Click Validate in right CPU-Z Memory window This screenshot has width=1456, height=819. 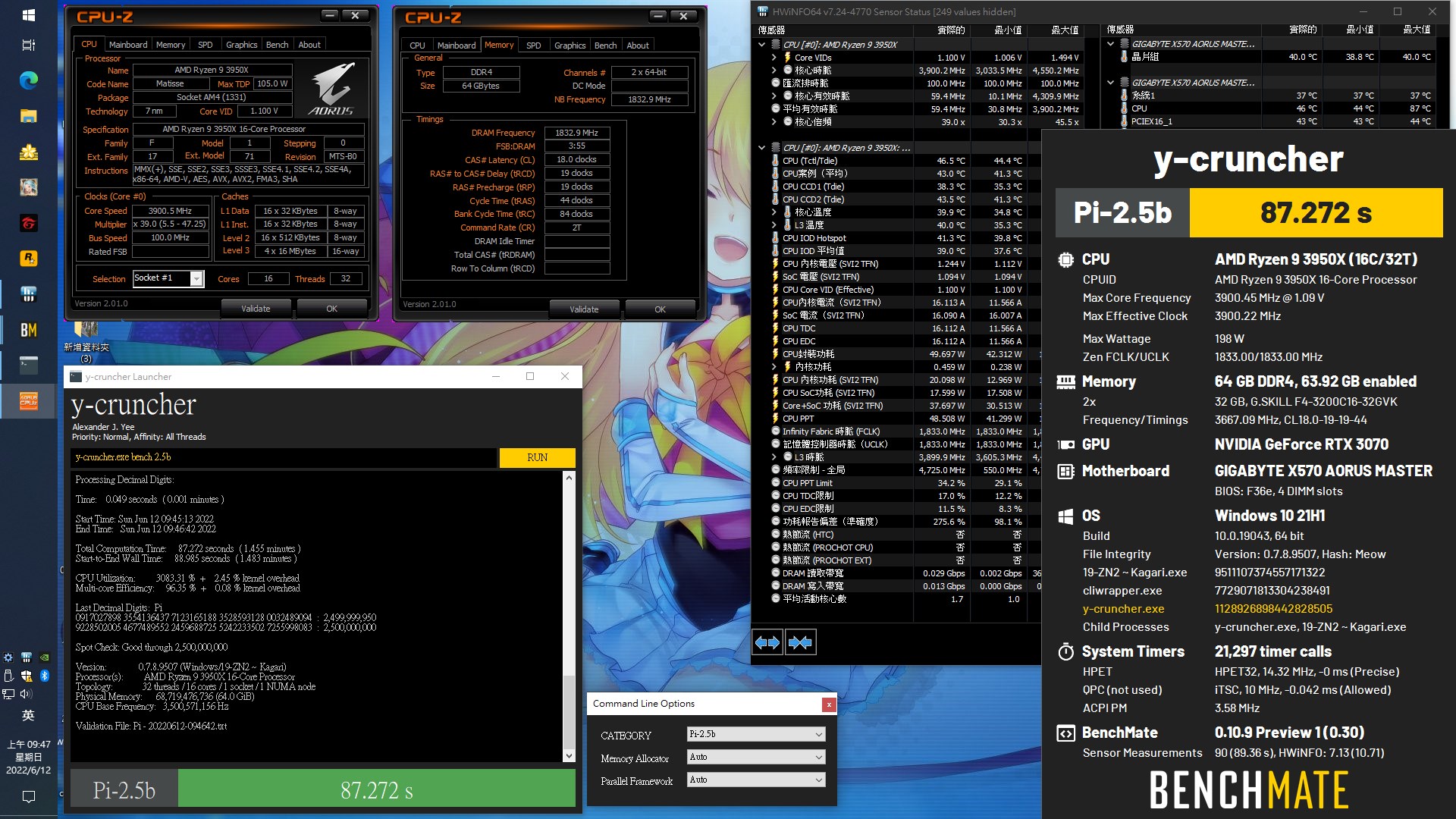click(584, 309)
